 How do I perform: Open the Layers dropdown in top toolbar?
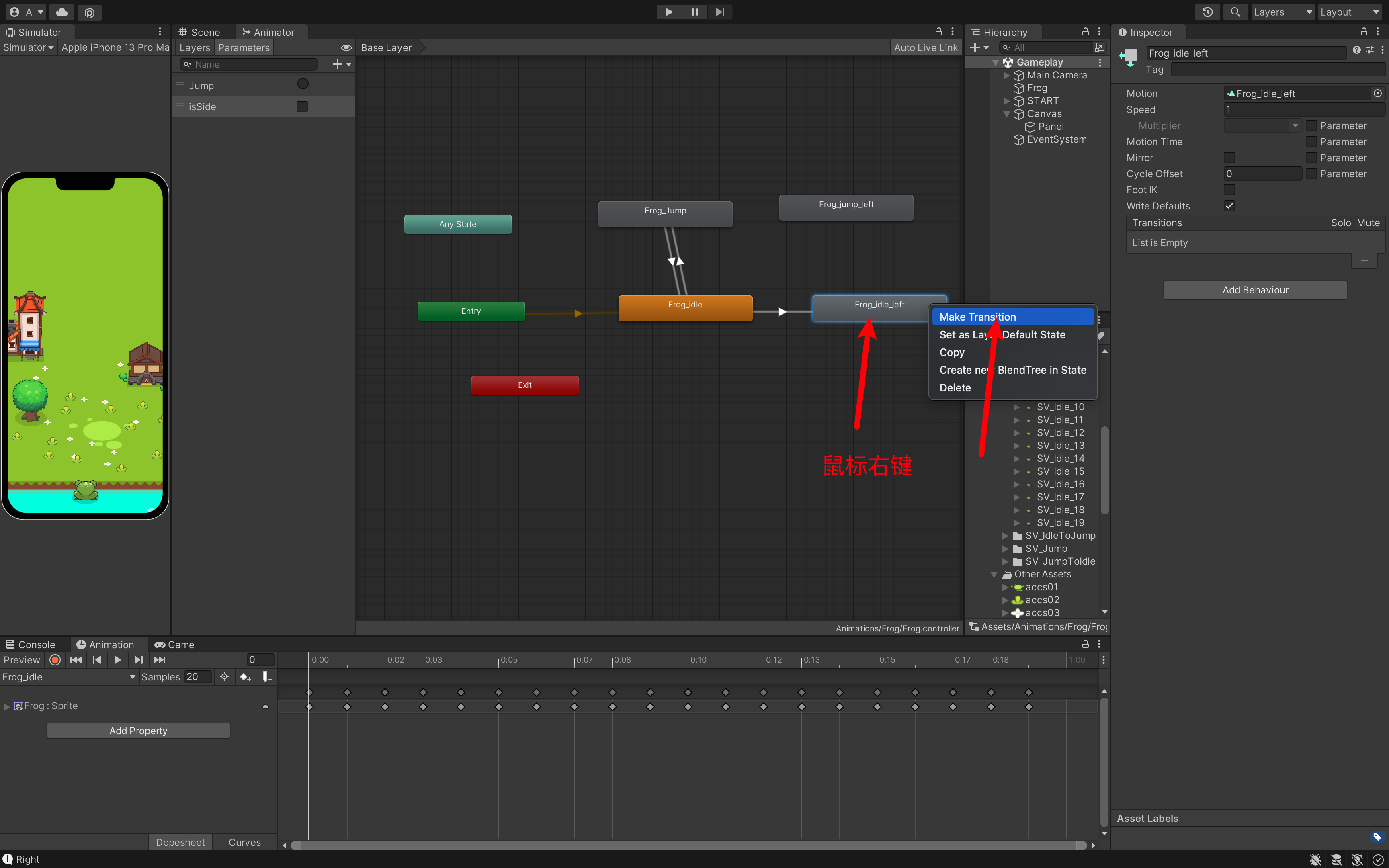tap(1282, 12)
